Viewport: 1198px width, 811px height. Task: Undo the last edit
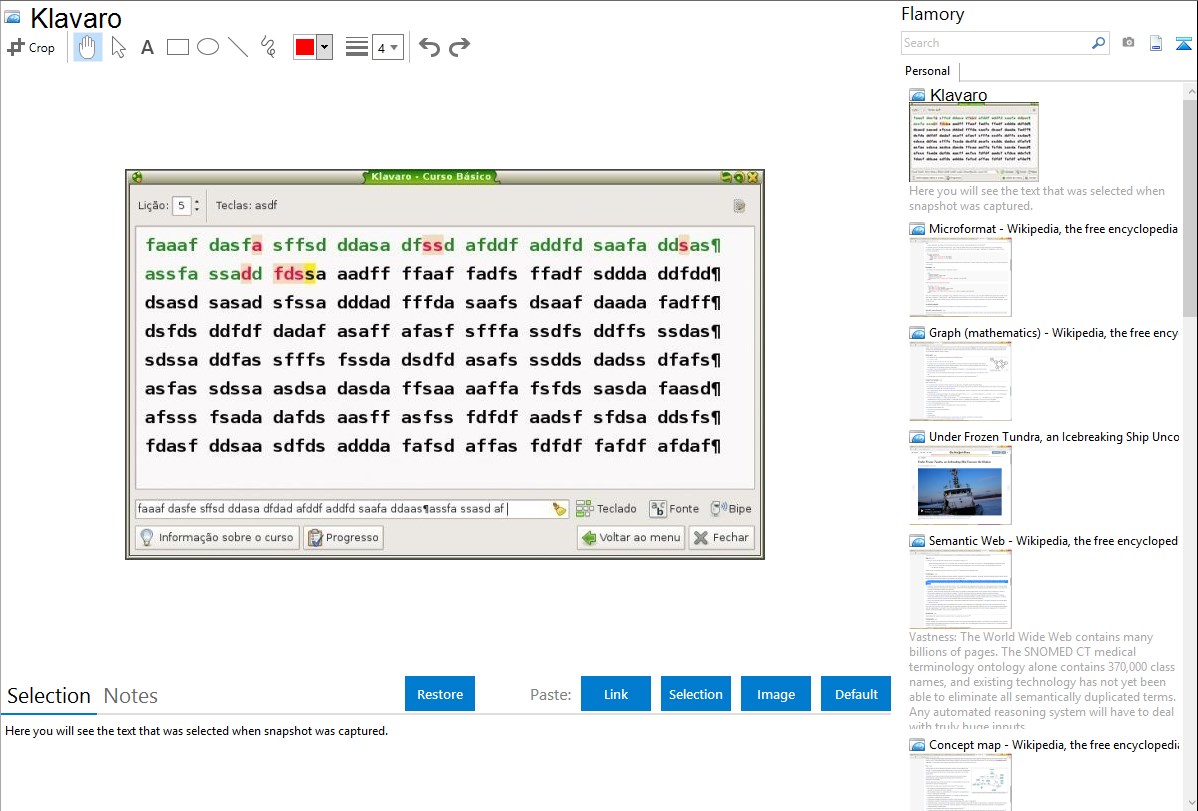pyautogui.click(x=429, y=47)
